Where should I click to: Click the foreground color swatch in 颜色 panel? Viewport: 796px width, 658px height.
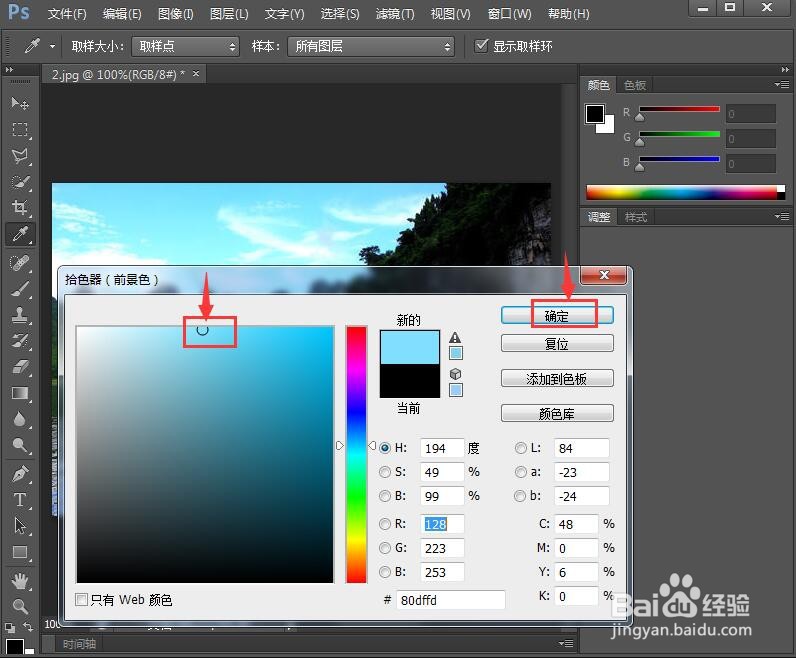[594, 114]
